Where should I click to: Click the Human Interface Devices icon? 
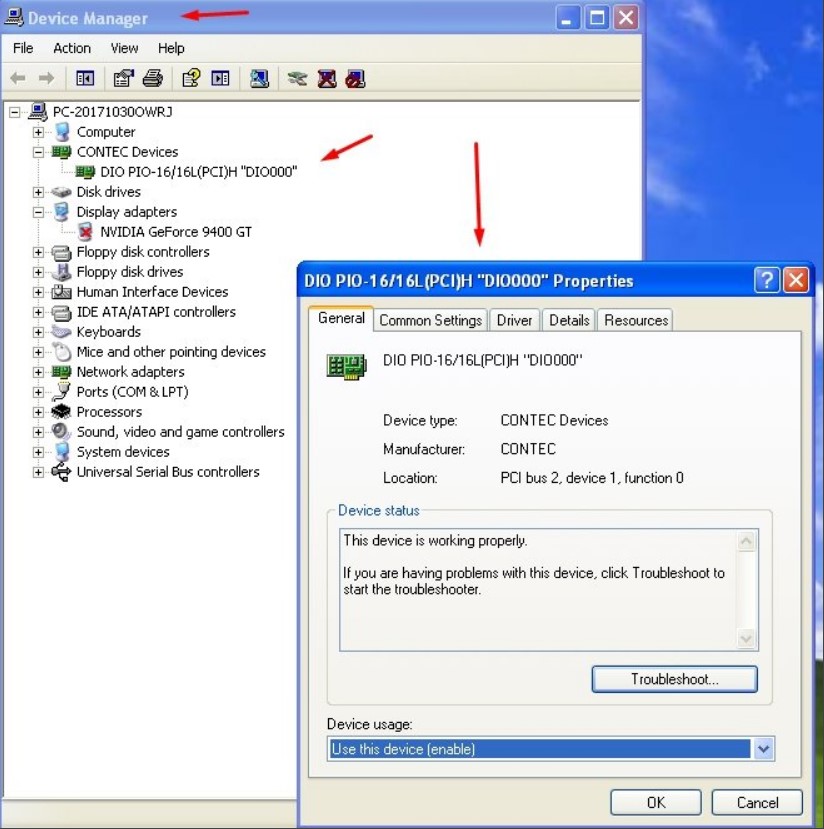[x=61, y=292]
